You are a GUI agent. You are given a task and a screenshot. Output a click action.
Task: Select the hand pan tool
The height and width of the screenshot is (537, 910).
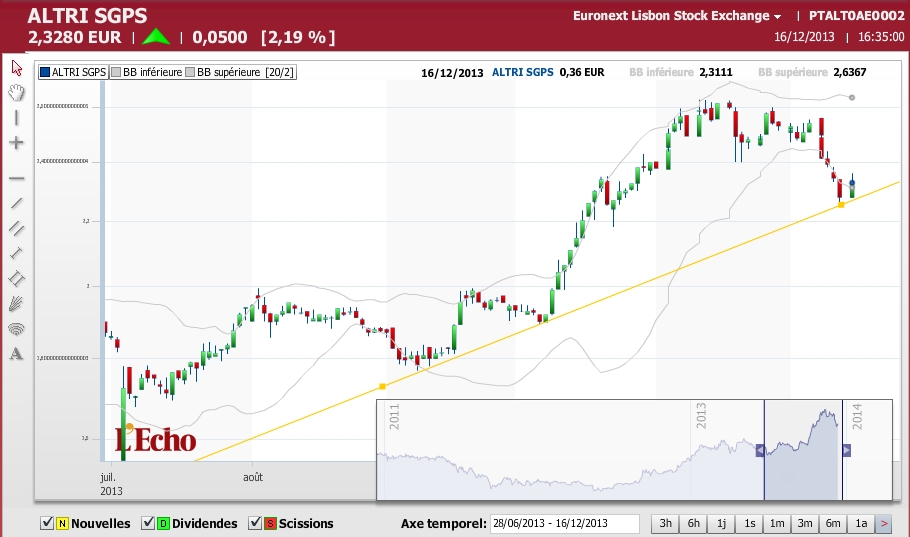pyautogui.click(x=16, y=92)
